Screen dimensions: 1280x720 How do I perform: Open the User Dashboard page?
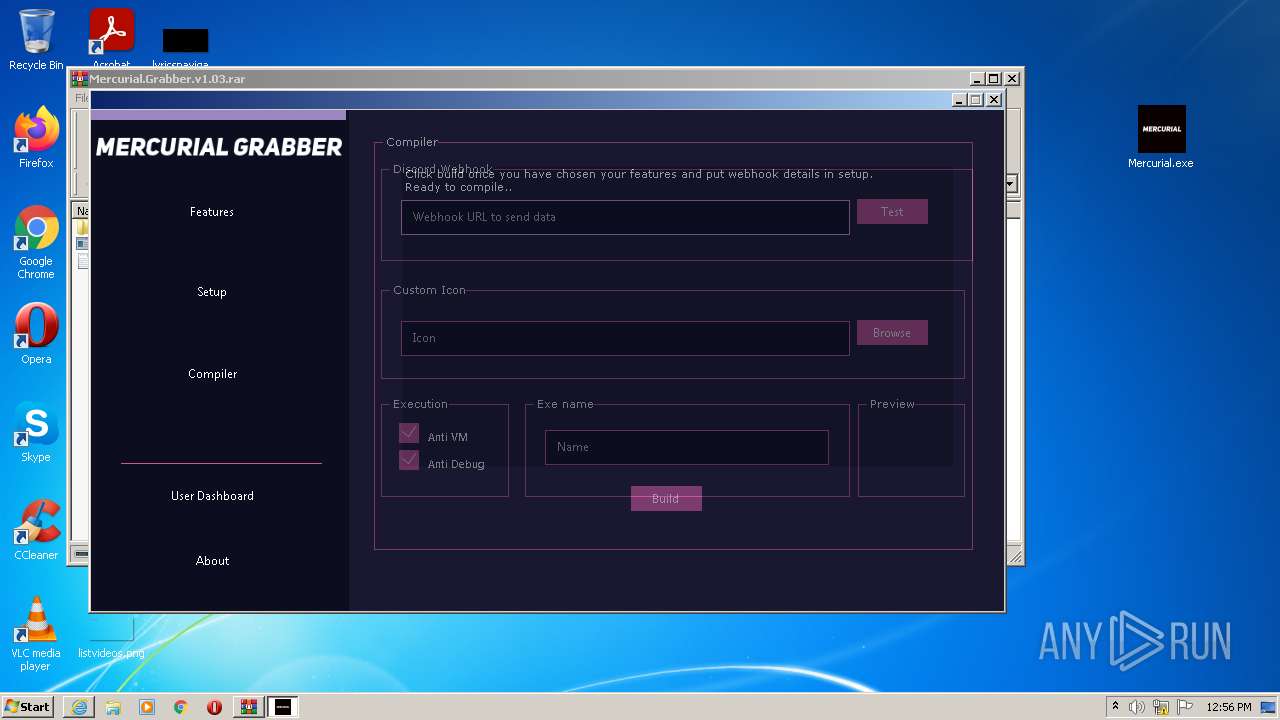click(x=212, y=496)
